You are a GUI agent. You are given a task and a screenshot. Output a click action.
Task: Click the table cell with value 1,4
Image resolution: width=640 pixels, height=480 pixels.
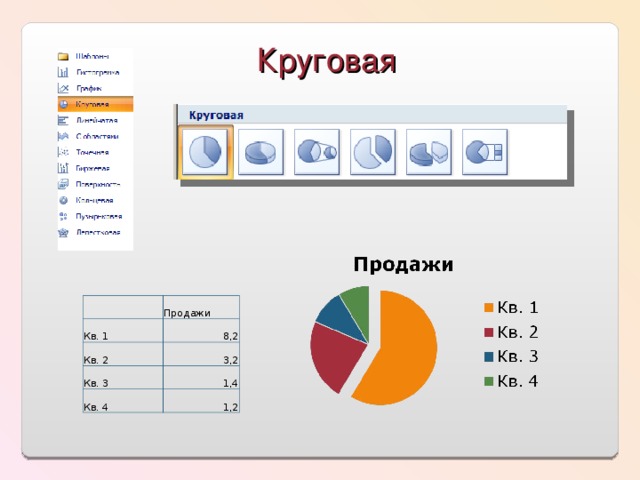pos(201,378)
